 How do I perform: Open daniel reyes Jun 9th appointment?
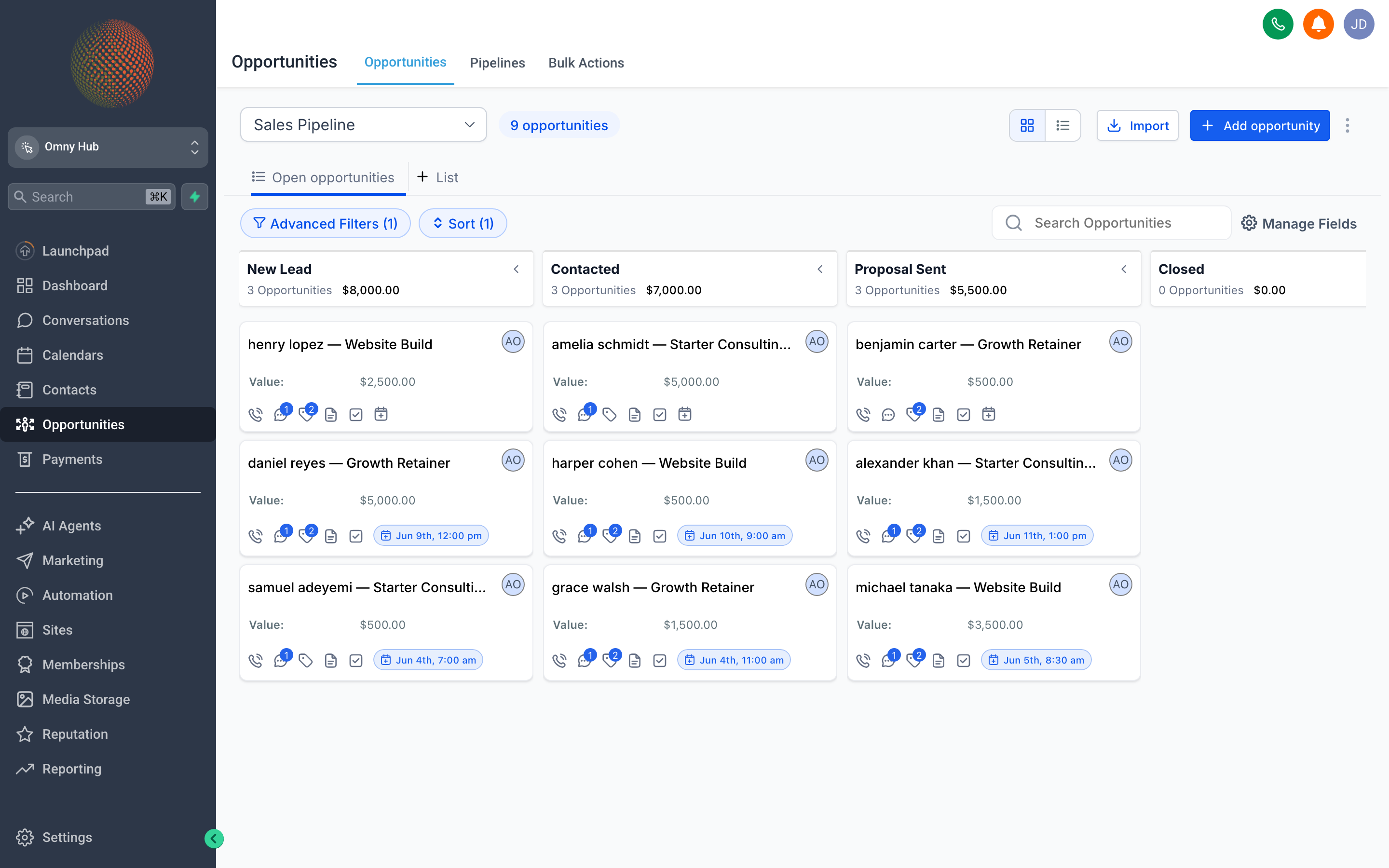point(431,536)
